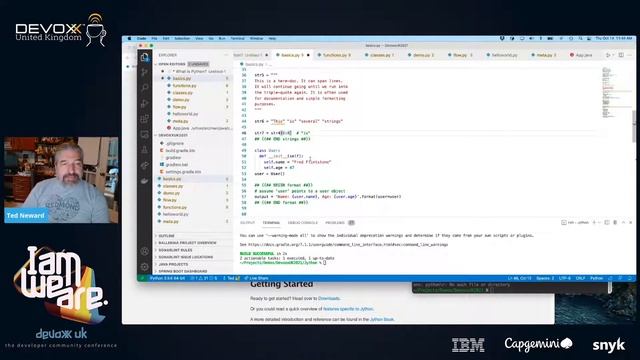
Task: Open the Explorer panel more actions menu
Action: point(226,55)
